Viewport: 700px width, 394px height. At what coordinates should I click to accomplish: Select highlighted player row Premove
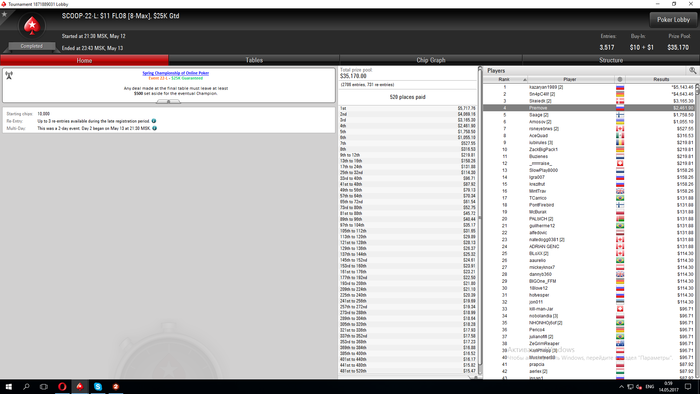click(588, 108)
